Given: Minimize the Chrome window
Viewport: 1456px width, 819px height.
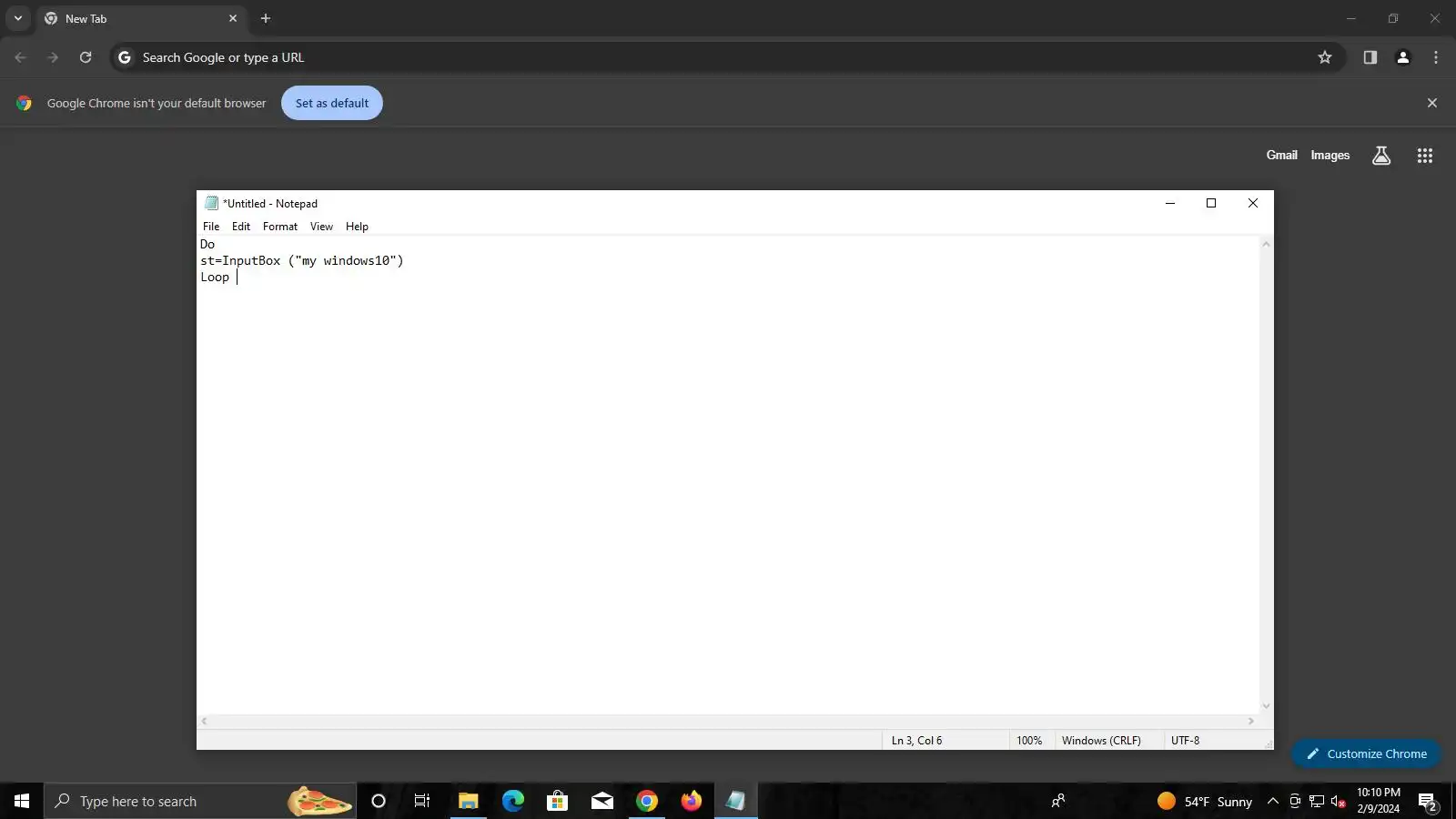Looking at the screenshot, I should coord(1351,18).
